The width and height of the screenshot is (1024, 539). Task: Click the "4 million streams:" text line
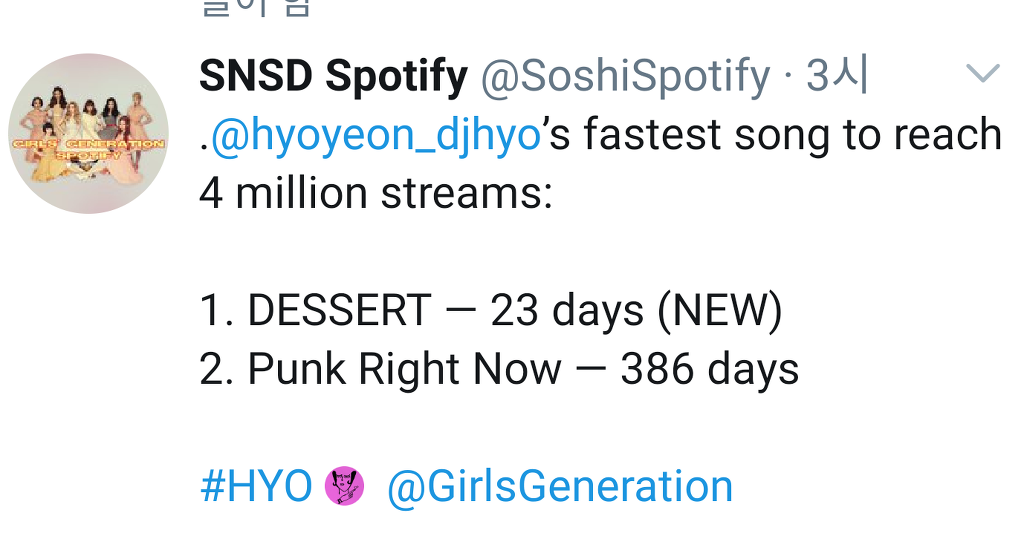tap(376, 191)
